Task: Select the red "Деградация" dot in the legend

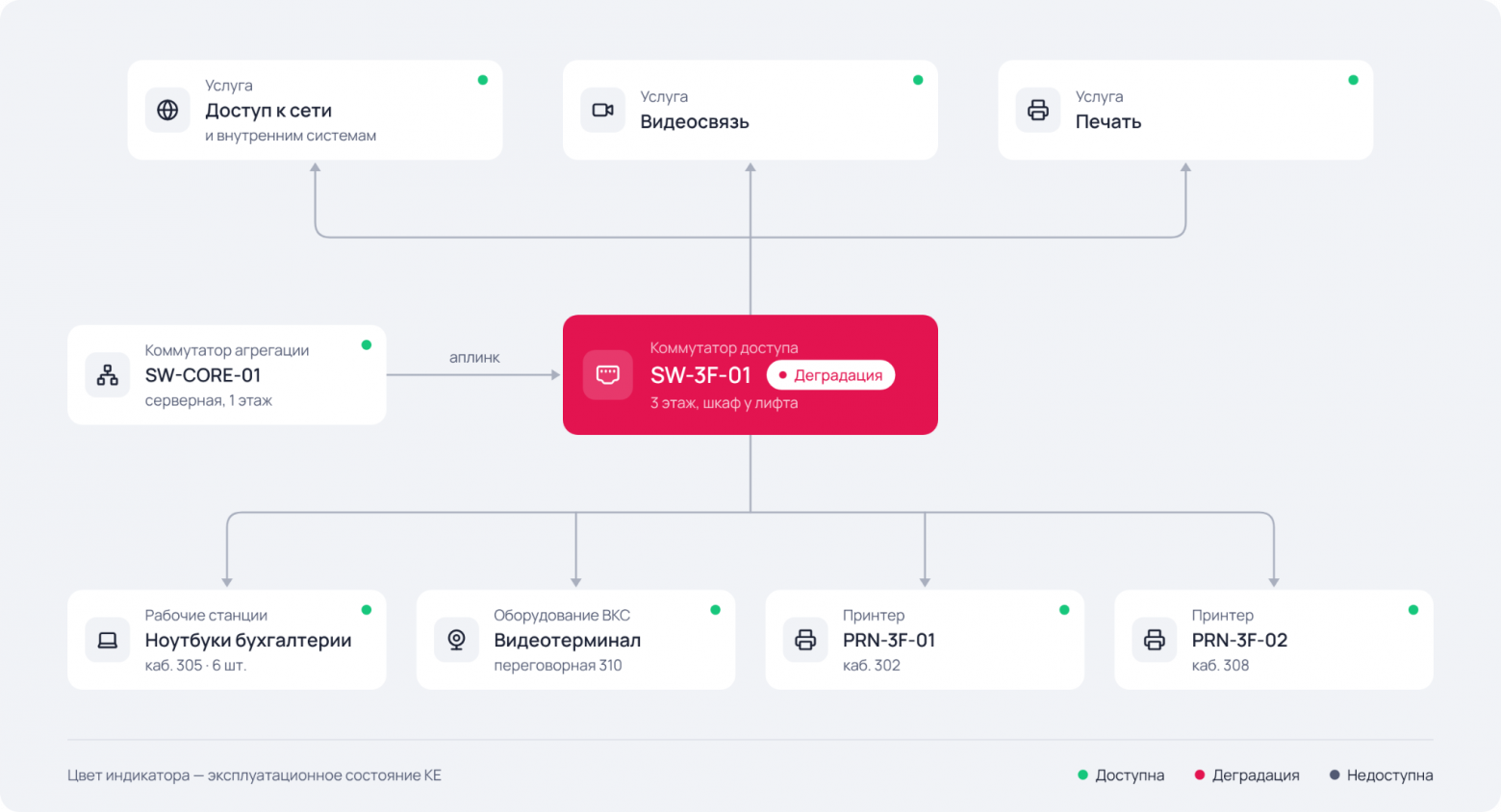Action: 1200,774
